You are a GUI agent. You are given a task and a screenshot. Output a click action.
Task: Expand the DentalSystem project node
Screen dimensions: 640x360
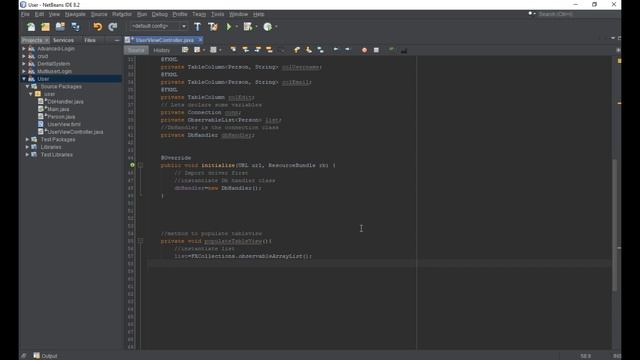[x=24, y=64]
